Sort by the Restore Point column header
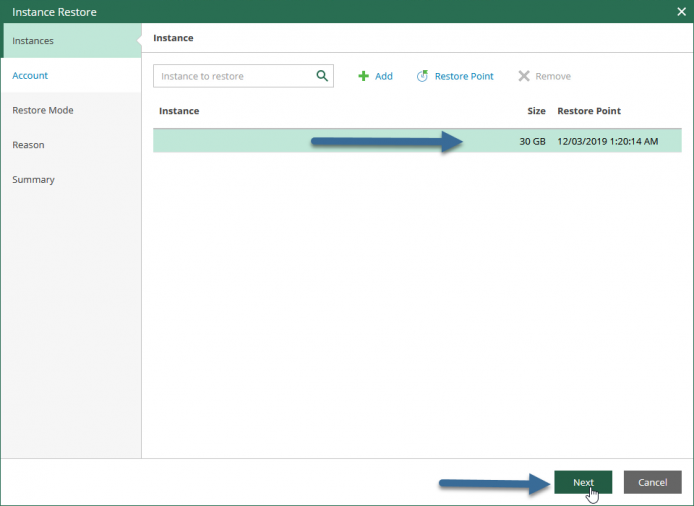694x506 pixels. coord(589,111)
